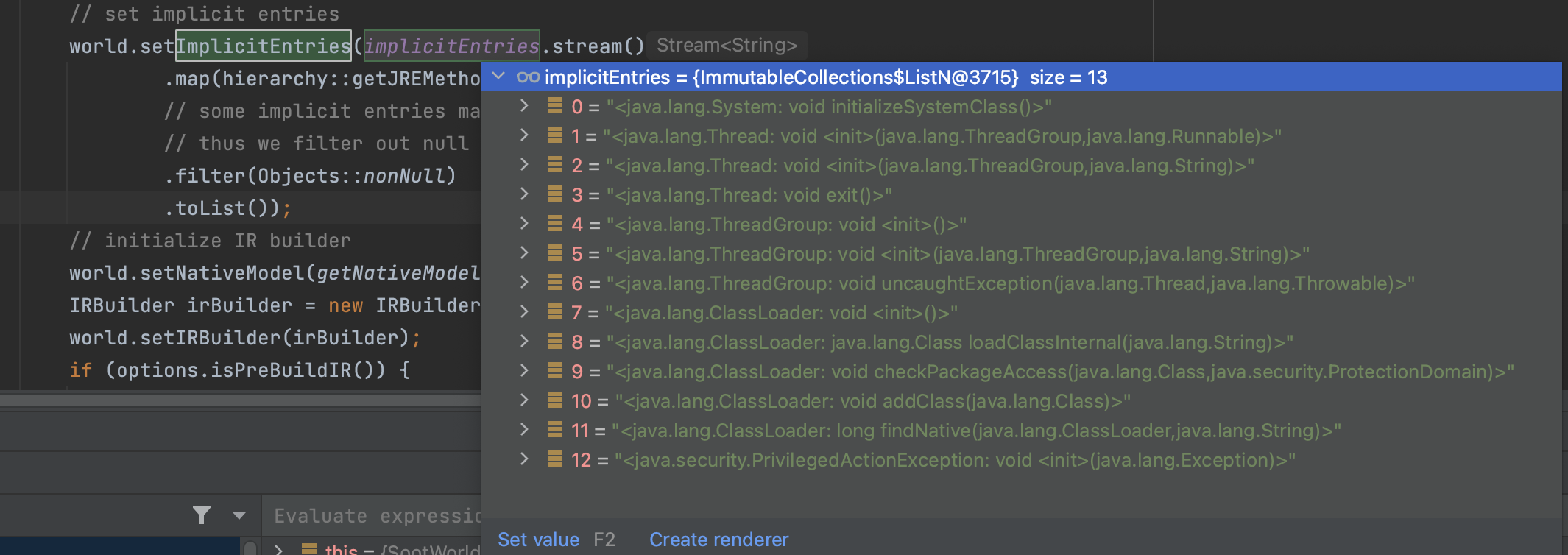This screenshot has height=555, width=1568.
Task: Expand entry 4 ThreadGroup init
Action: pyautogui.click(x=524, y=224)
